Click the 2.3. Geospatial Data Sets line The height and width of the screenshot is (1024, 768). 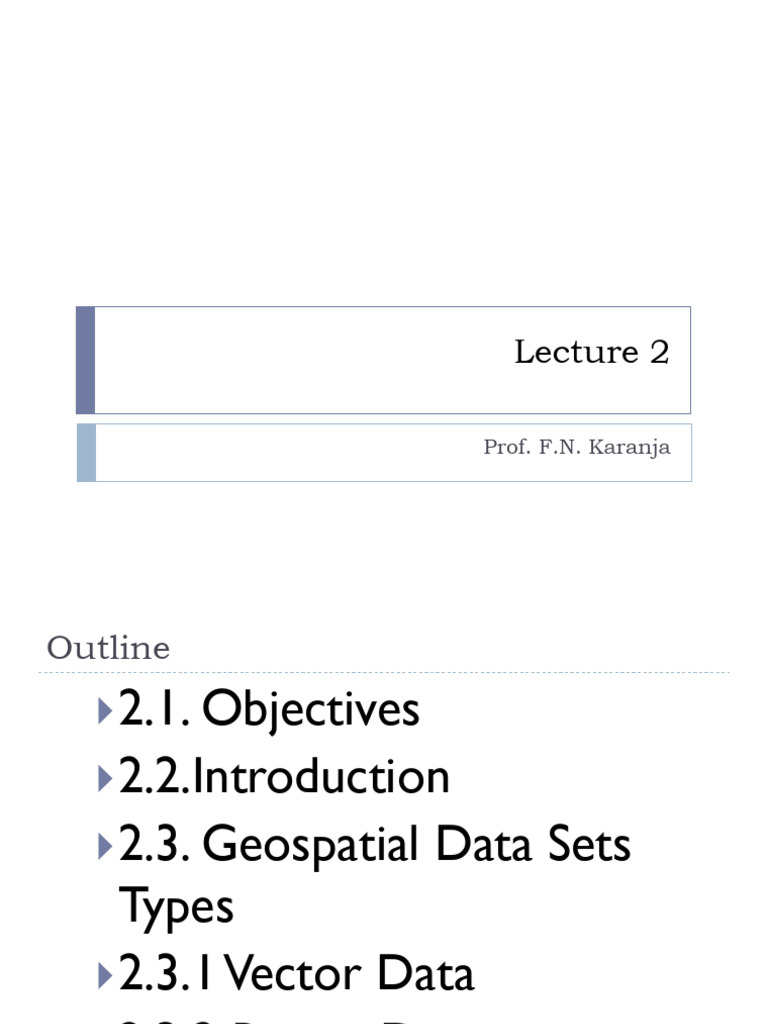(x=375, y=845)
